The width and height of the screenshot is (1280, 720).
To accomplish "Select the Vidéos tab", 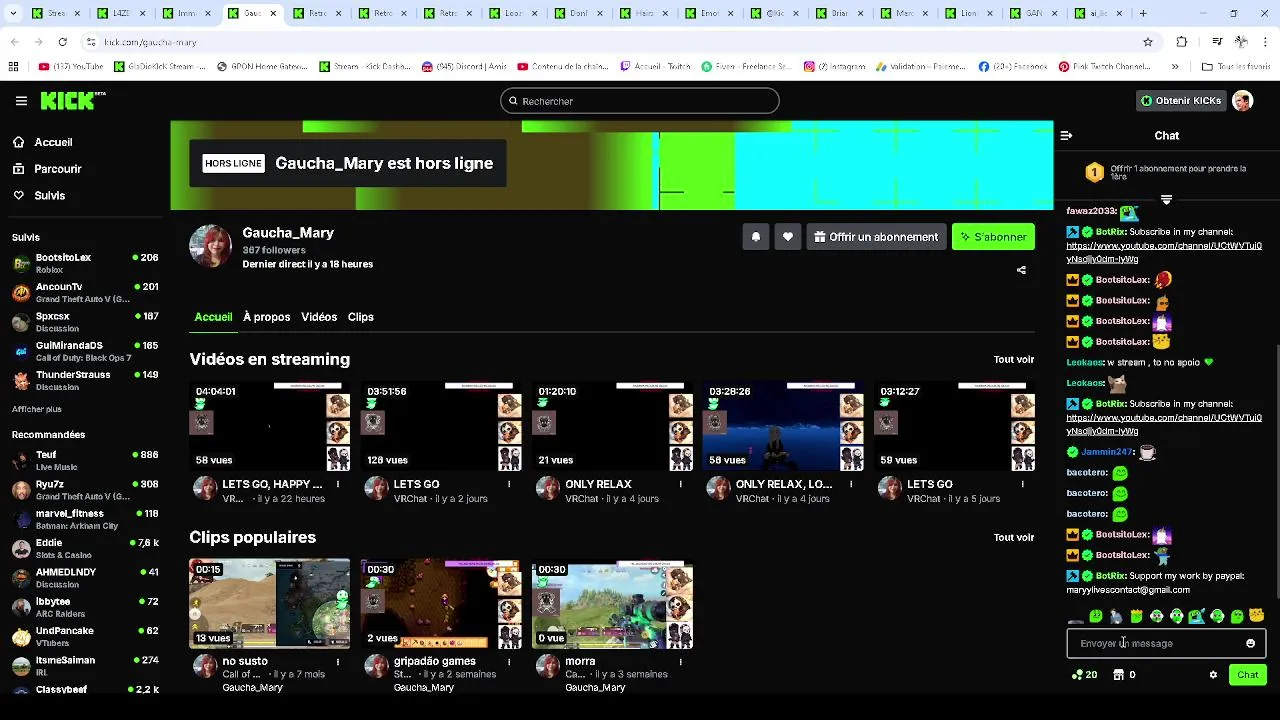I will [x=319, y=317].
